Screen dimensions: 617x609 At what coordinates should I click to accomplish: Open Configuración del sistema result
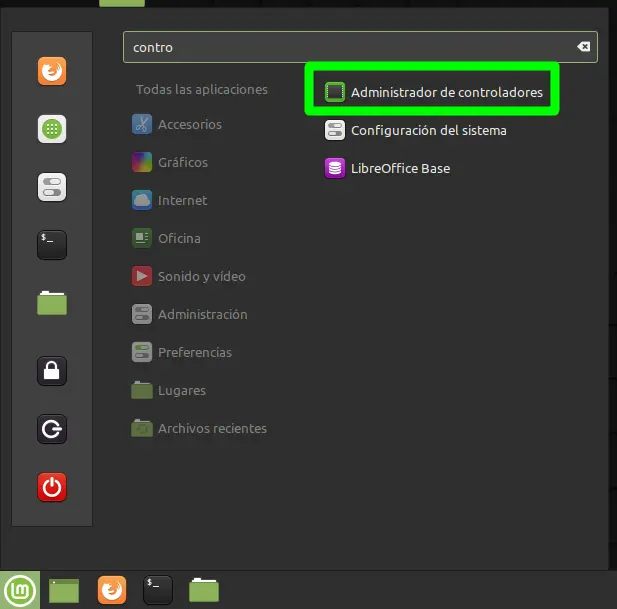click(x=416, y=130)
